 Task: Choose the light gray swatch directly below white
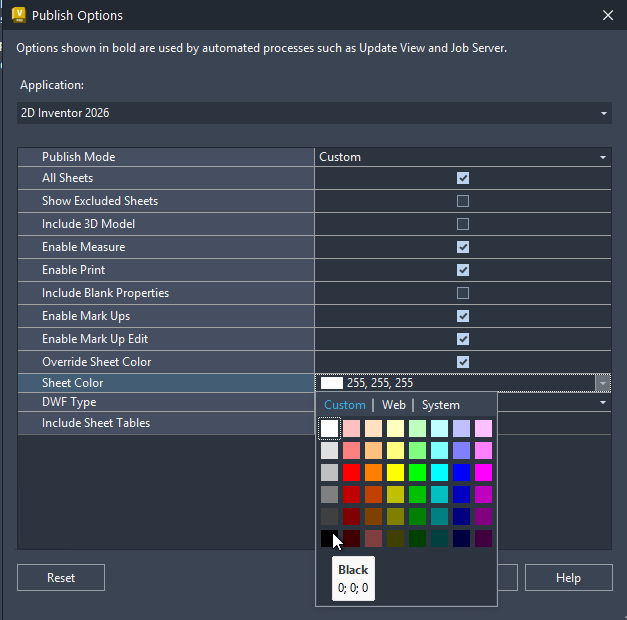(329, 450)
